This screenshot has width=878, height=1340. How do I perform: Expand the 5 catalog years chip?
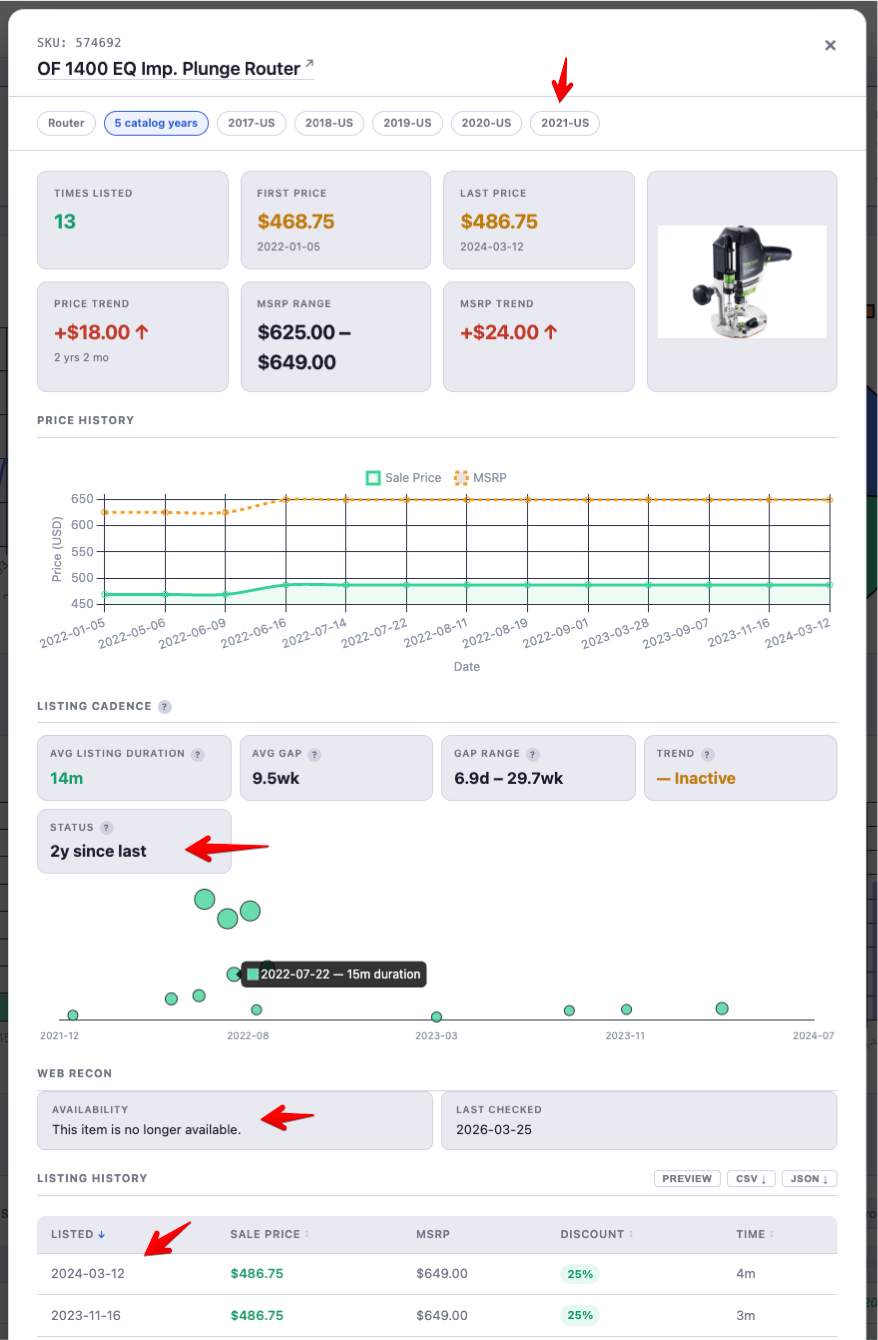point(156,123)
